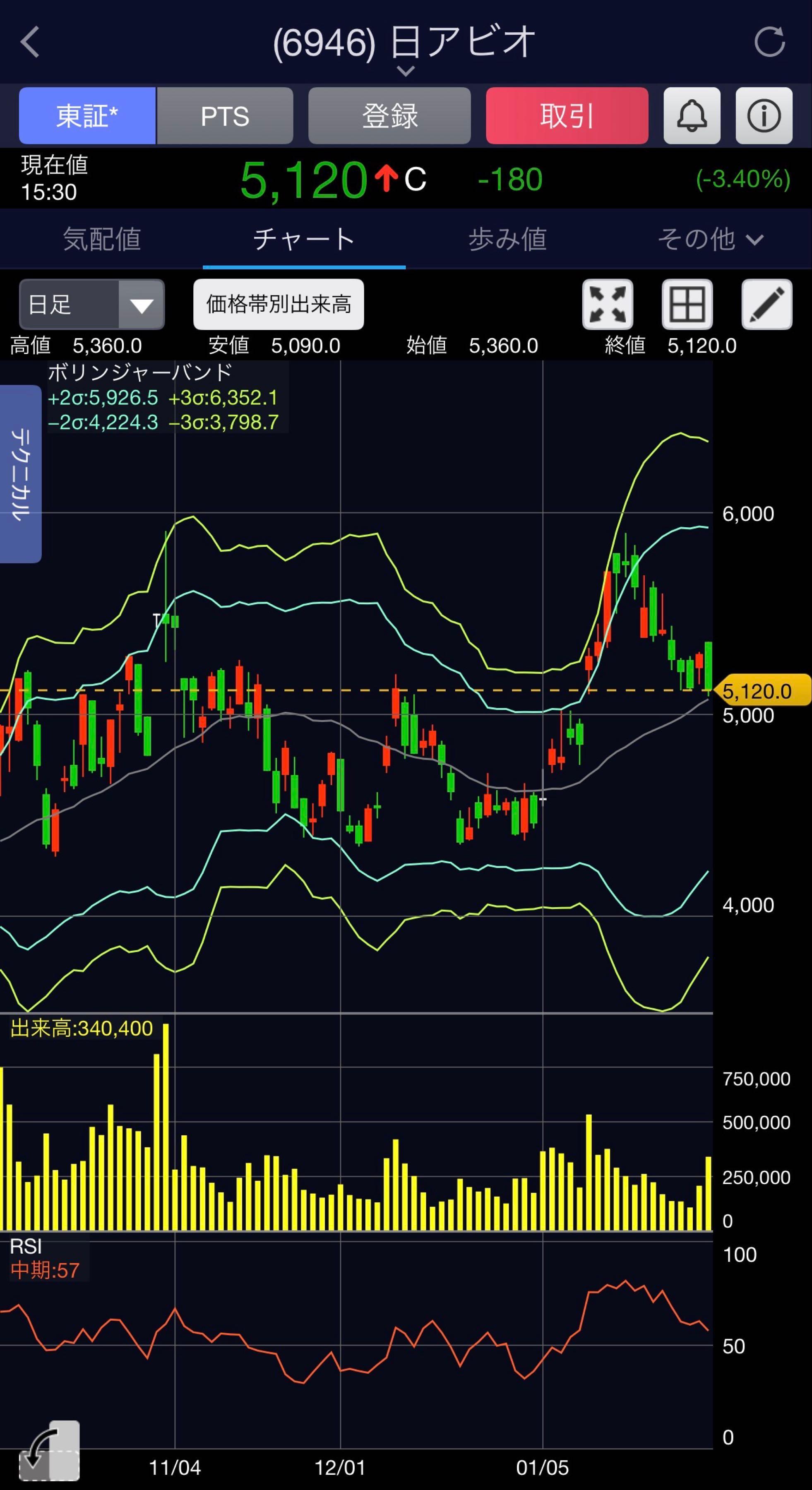Expand stock selector chevron under title
Screen dimensions: 812x1490
click(x=406, y=71)
